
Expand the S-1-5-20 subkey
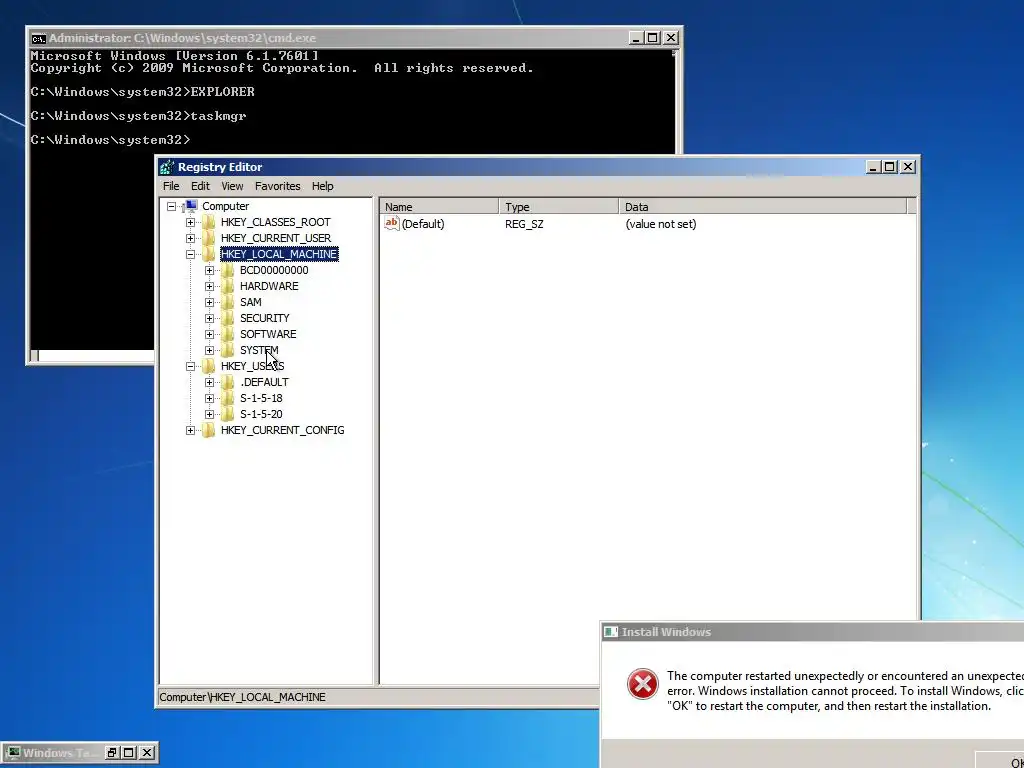[209, 414]
